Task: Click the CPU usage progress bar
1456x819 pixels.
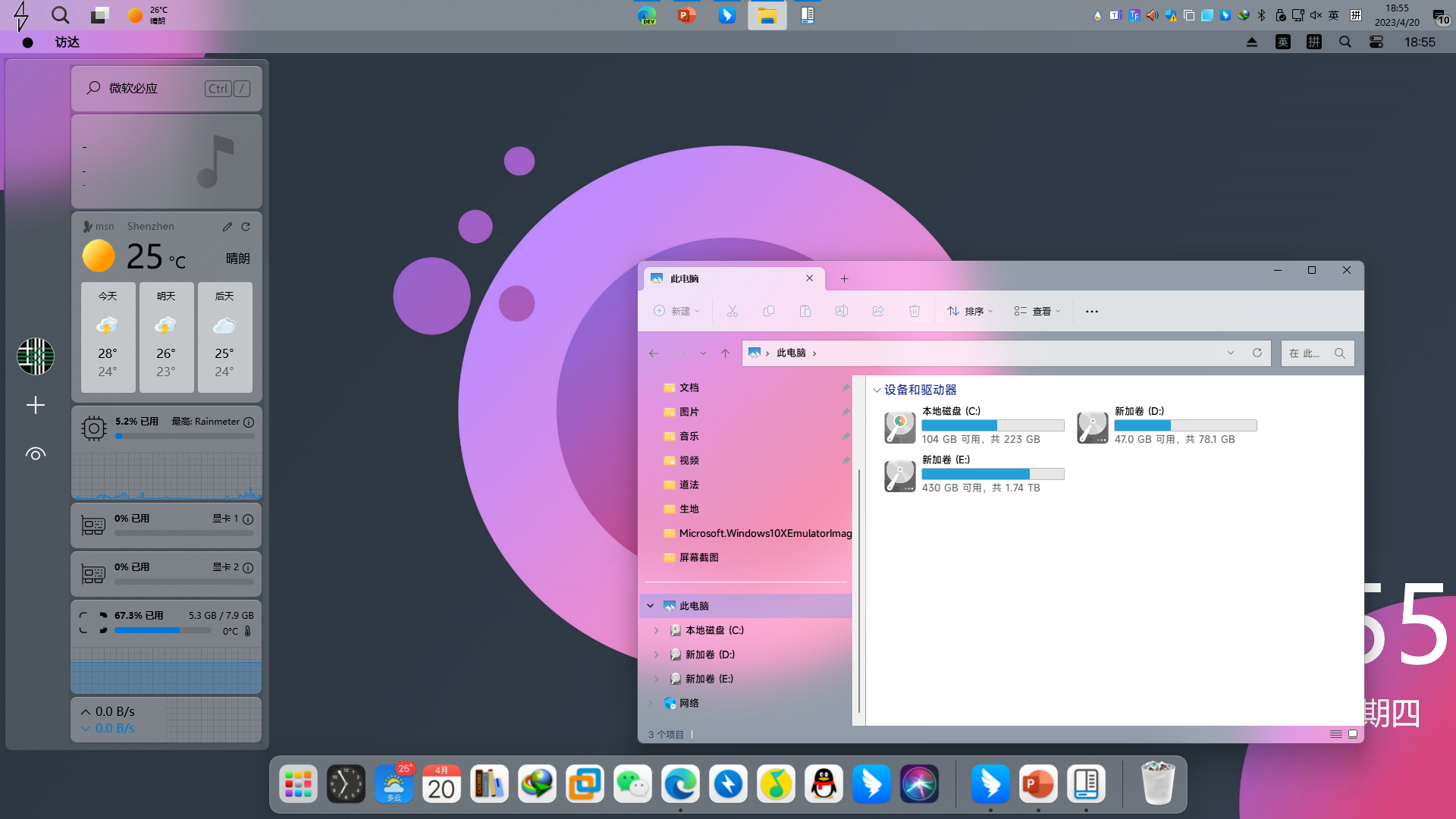Action: point(184,436)
